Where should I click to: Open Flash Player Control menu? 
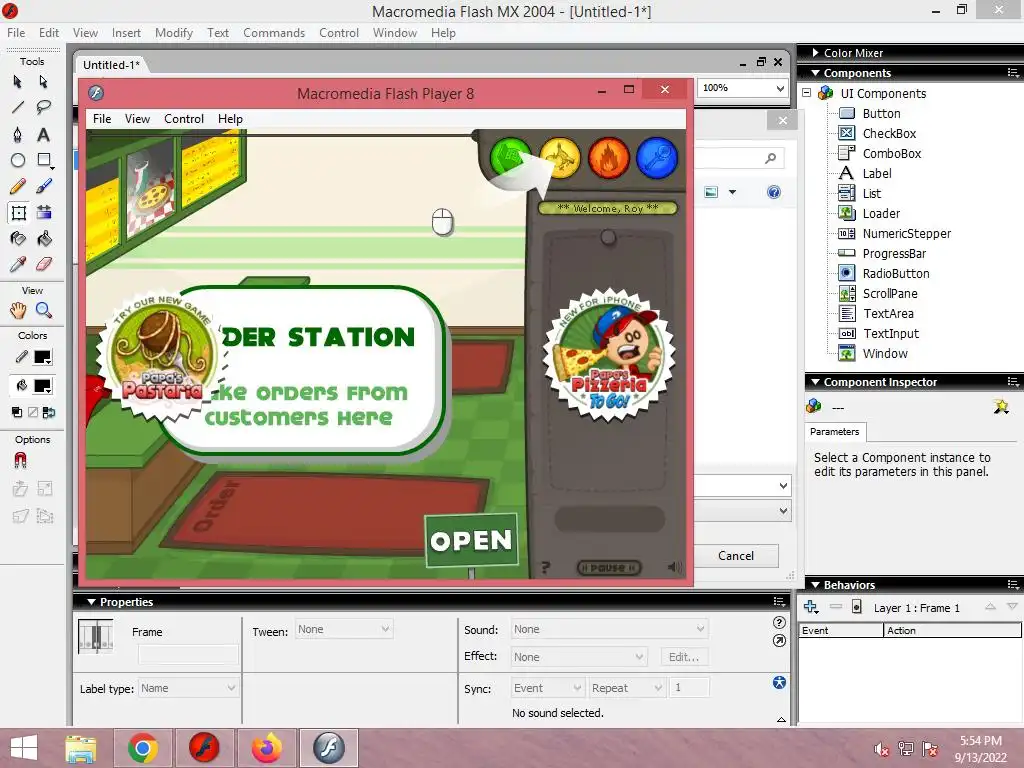coord(184,119)
